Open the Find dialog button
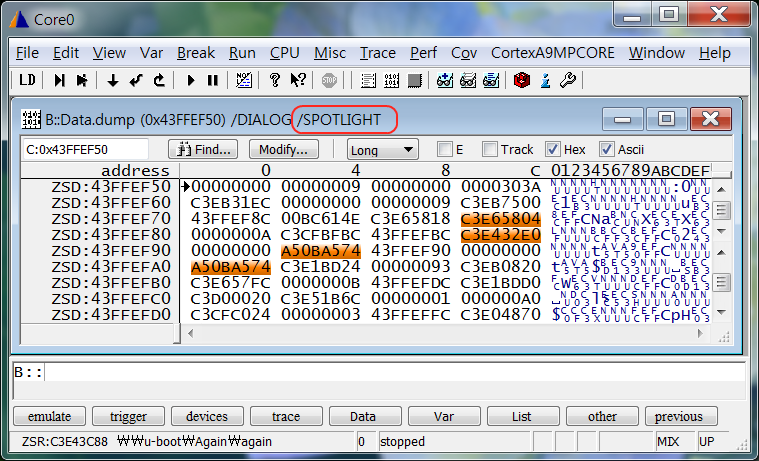The width and height of the screenshot is (759, 461). coord(207,150)
